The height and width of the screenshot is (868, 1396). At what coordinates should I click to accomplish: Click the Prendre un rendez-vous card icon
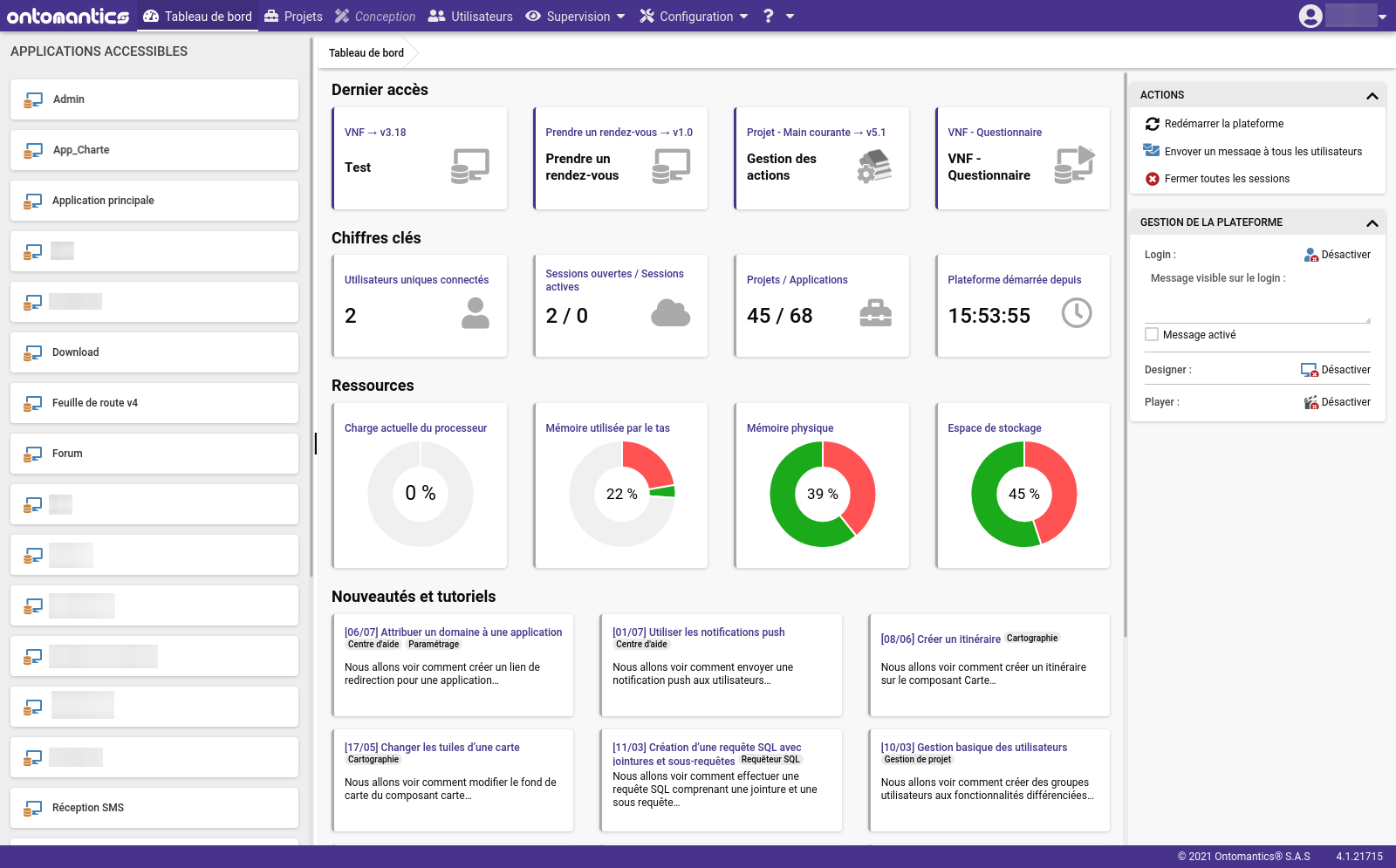pos(671,166)
